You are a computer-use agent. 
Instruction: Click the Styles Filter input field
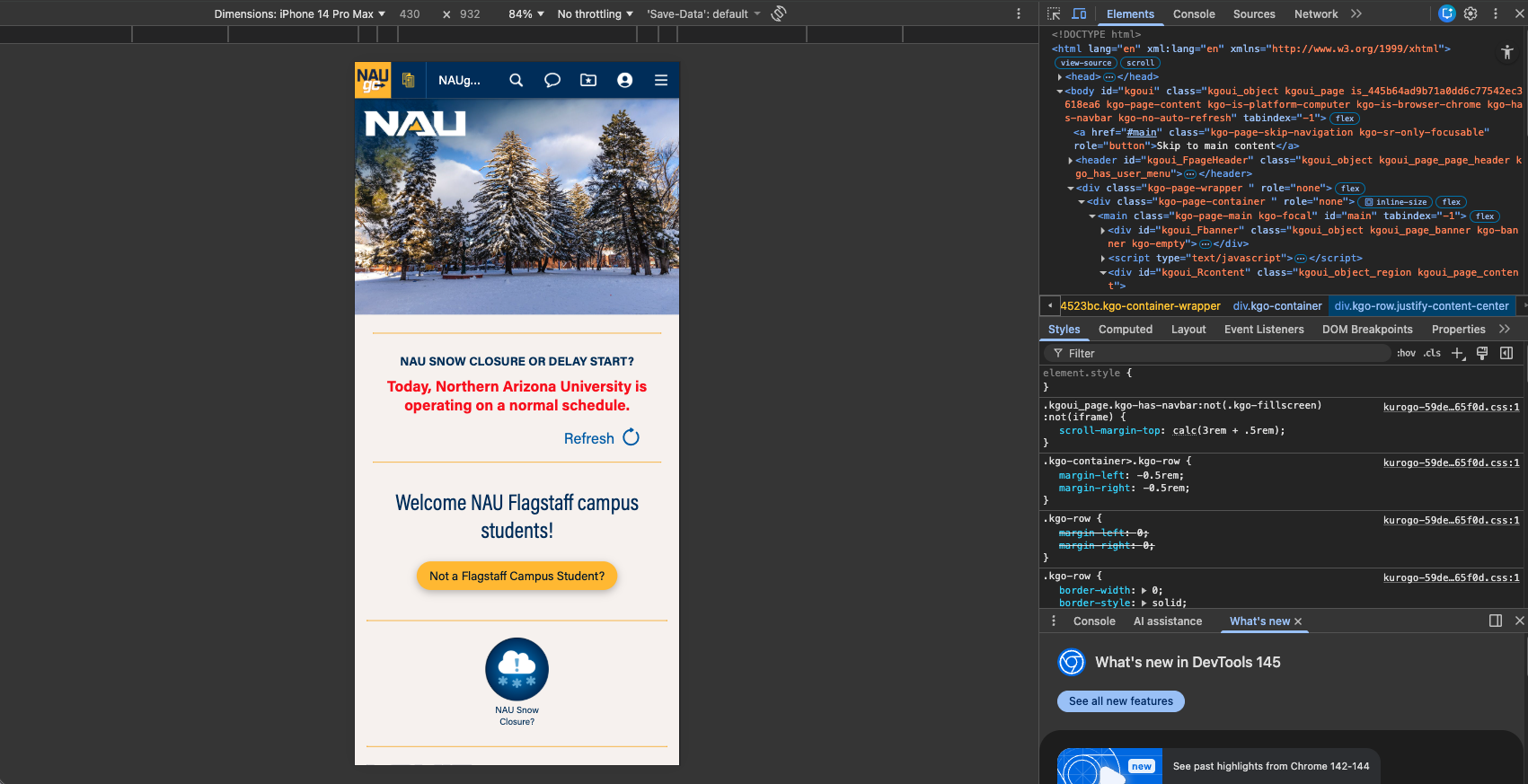point(1222,353)
